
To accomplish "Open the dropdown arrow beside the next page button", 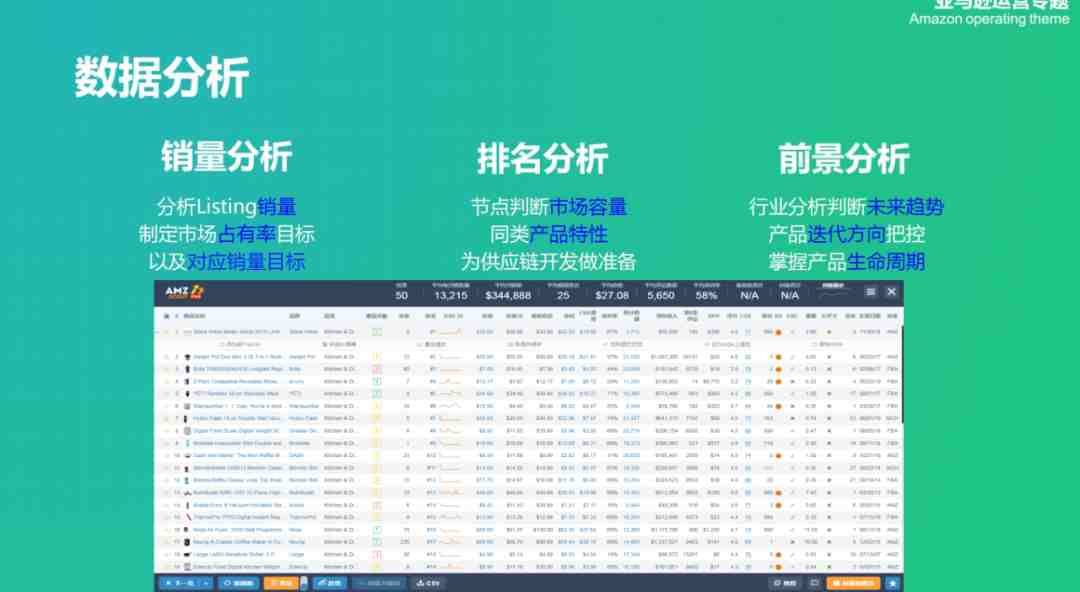I will click(x=206, y=583).
